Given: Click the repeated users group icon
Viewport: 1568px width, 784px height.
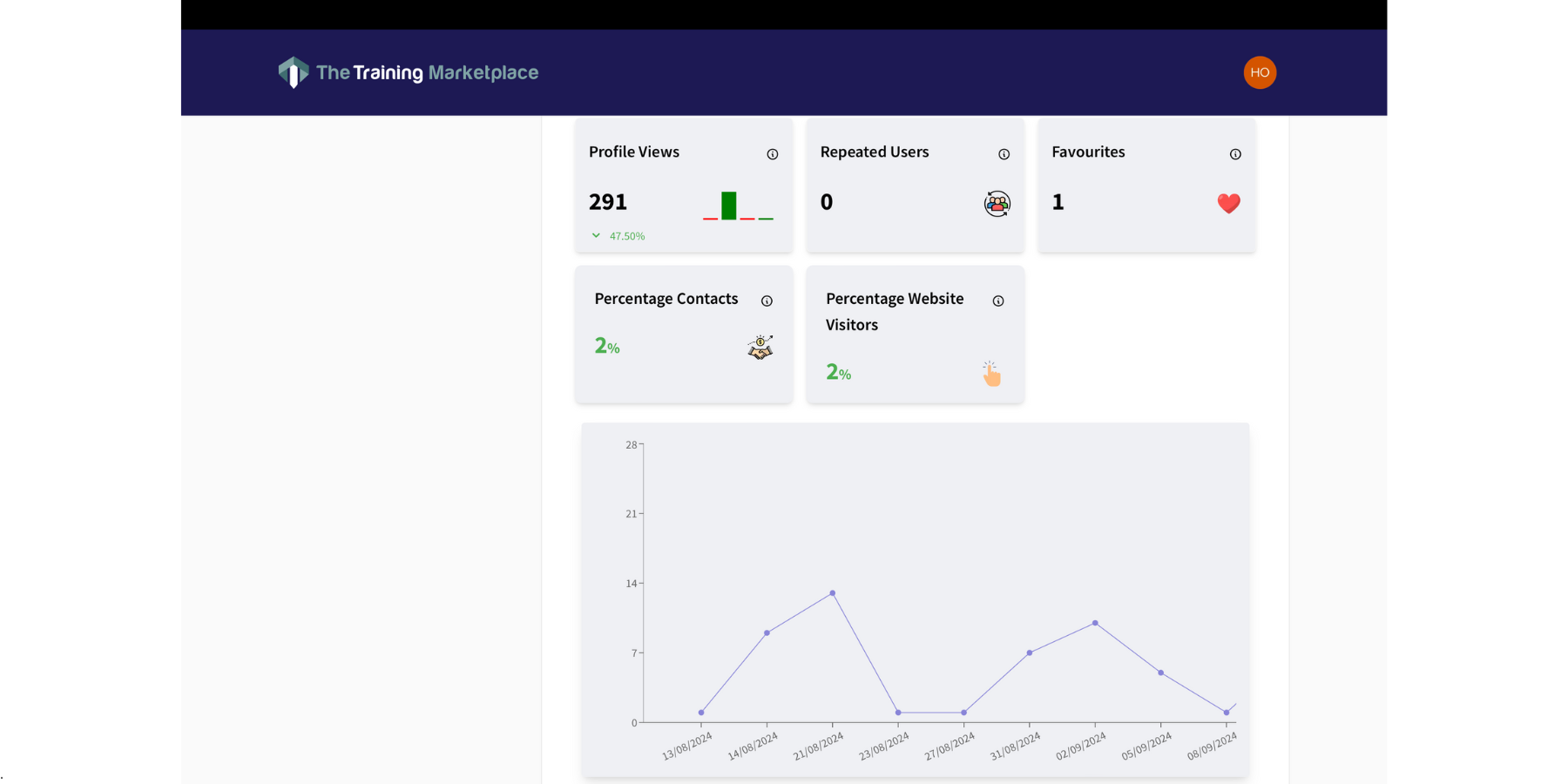Looking at the screenshot, I should [x=997, y=204].
